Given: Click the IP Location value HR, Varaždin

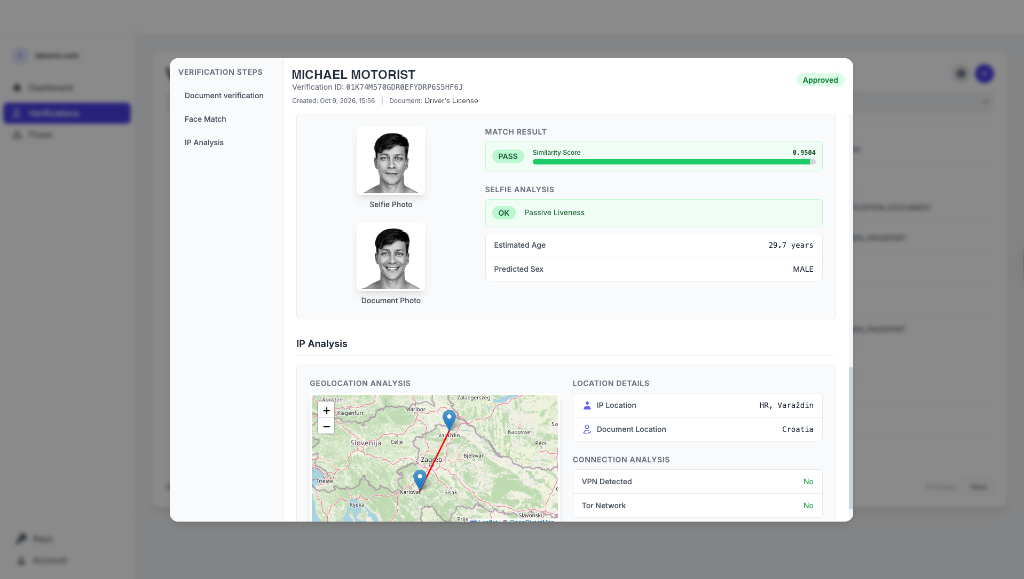Looking at the screenshot, I should (786, 405).
